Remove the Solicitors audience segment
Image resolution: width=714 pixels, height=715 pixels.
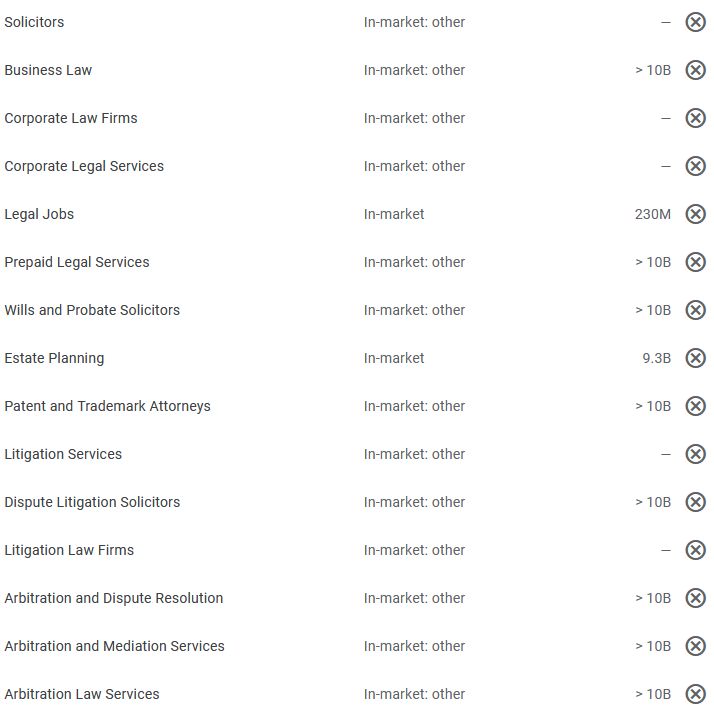pos(695,22)
